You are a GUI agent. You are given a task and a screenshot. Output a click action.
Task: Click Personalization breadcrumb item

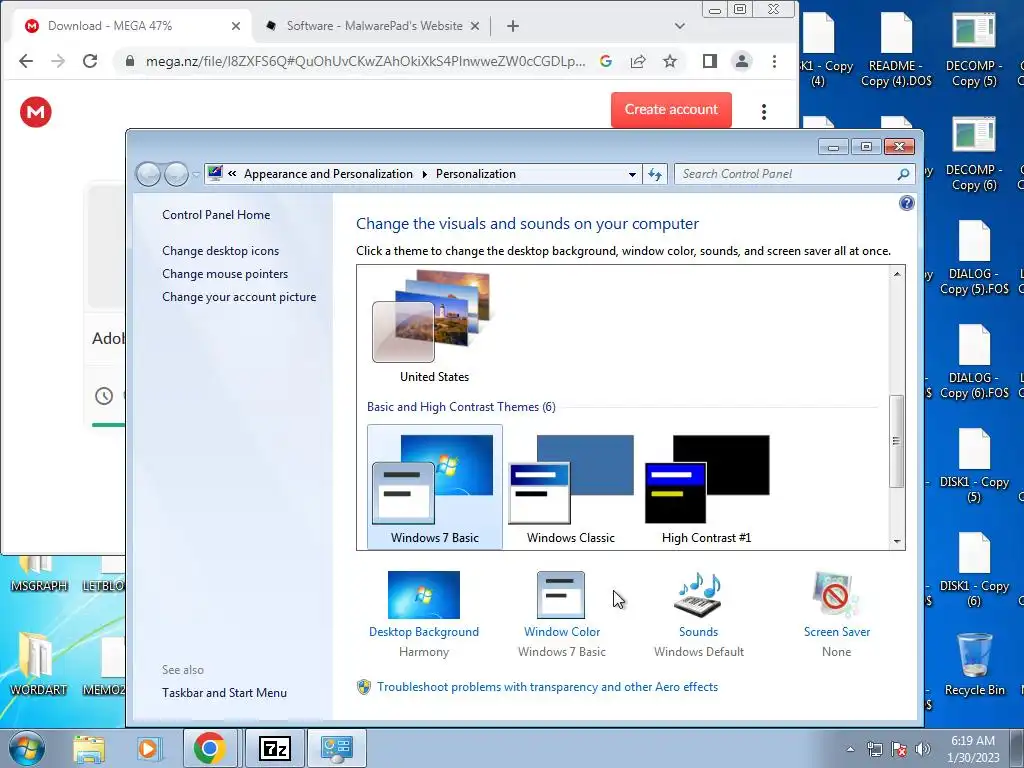pyautogui.click(x=475, y=174)
